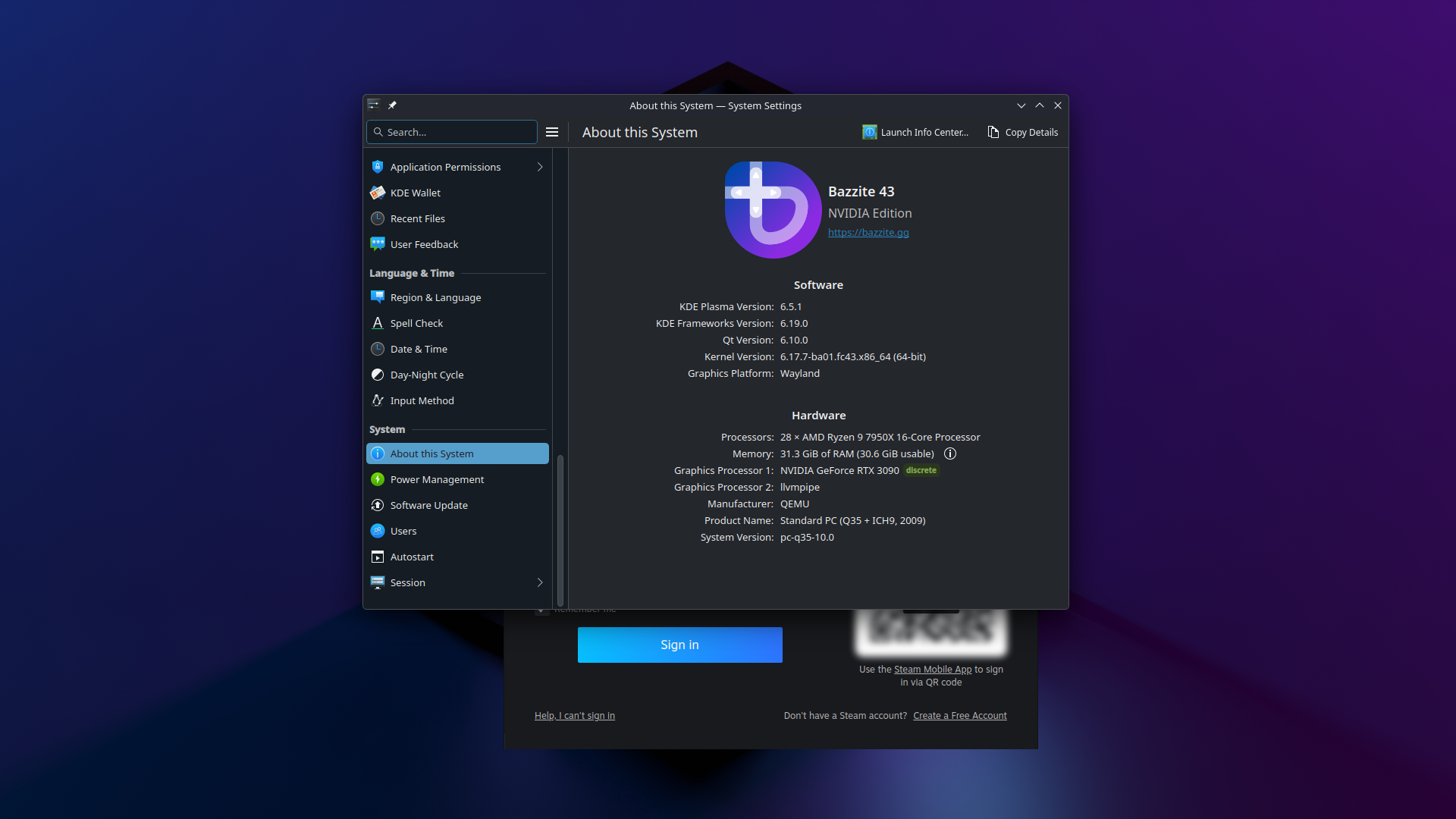Screen dimensions: 1456x819
Task: Click the KDE Wallet icon in sidebar
Action: pyautogui.click(x=377, y=193)
